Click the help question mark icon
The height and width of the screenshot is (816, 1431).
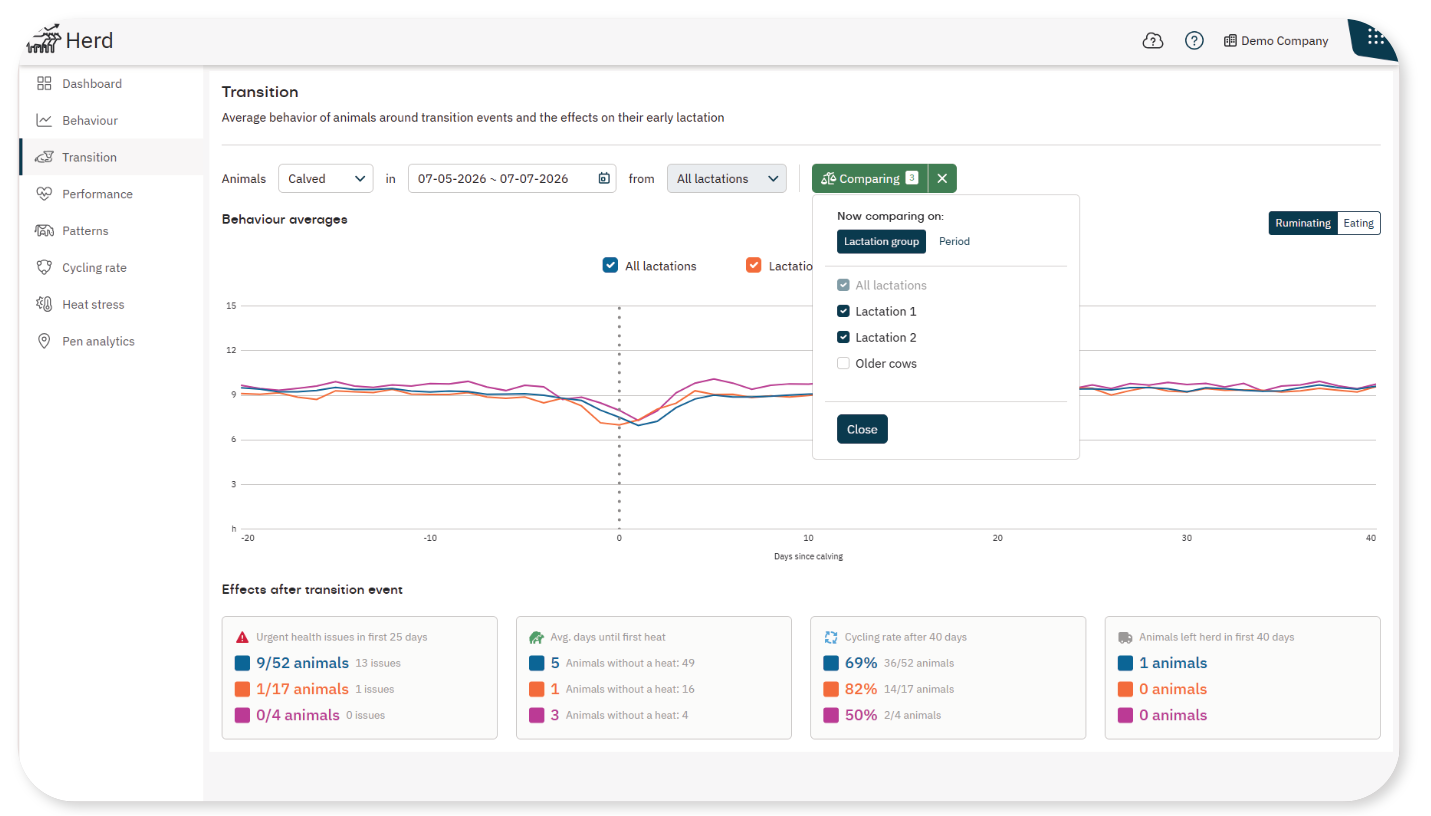point(1194,41)
